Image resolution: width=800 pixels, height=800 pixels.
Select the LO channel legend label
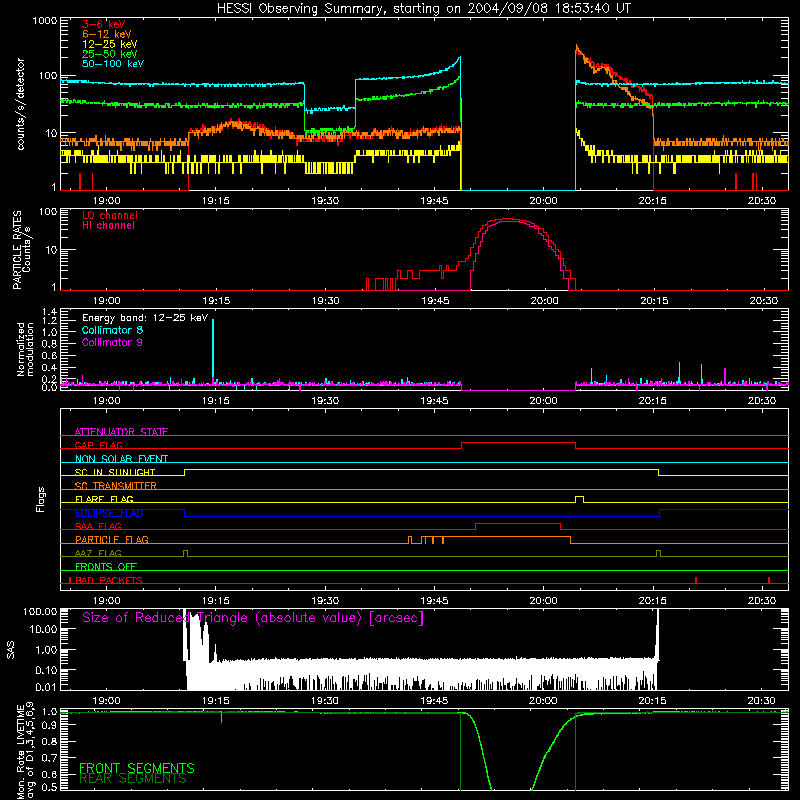click(x=110, y=215)
